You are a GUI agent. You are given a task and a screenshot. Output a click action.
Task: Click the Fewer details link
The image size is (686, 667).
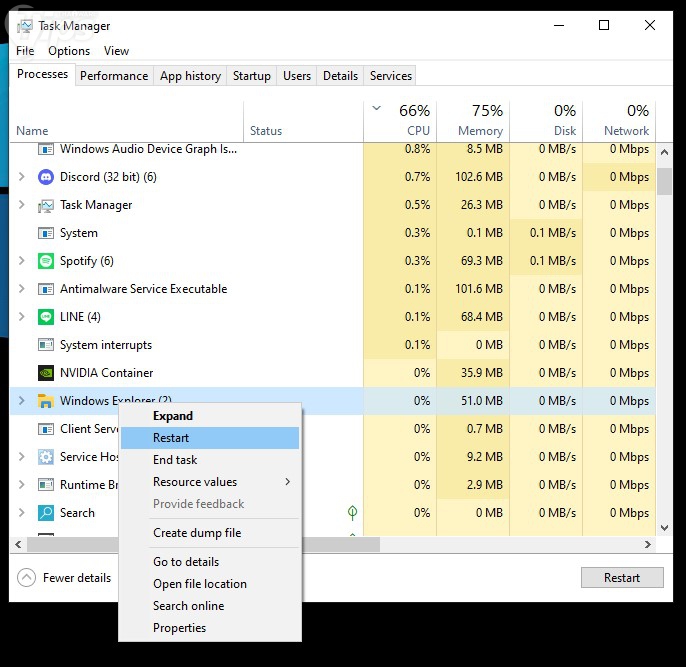(x=77, y=578)
